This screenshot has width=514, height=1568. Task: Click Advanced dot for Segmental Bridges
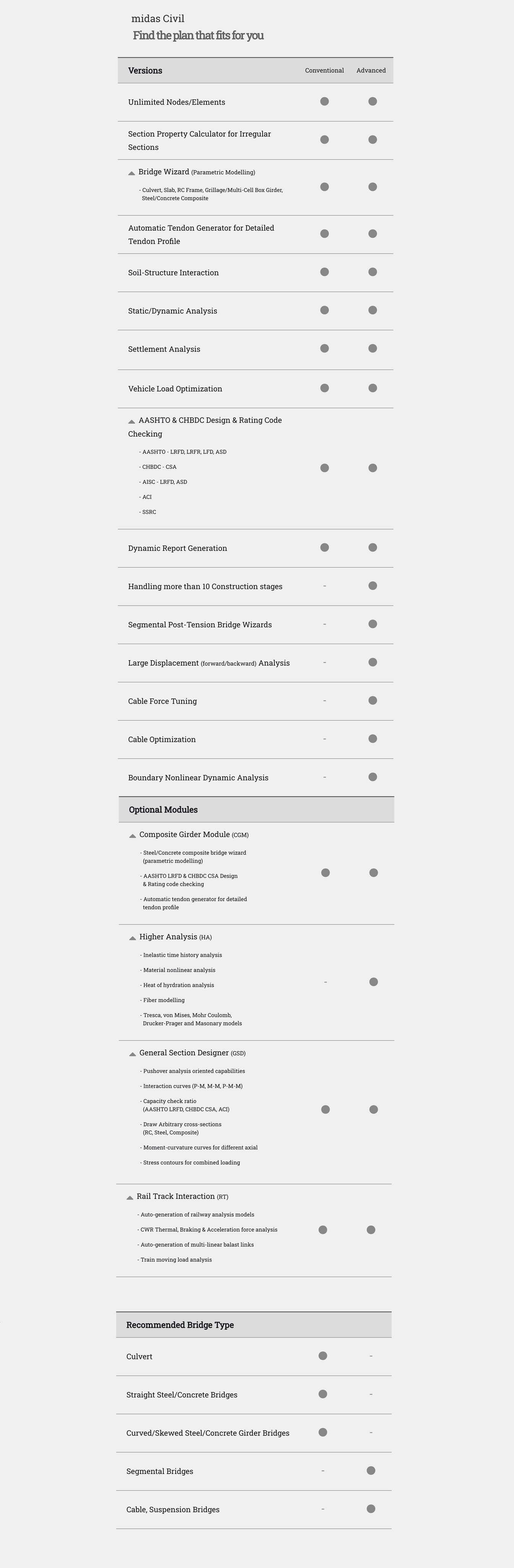click(x=371, y=1471)
